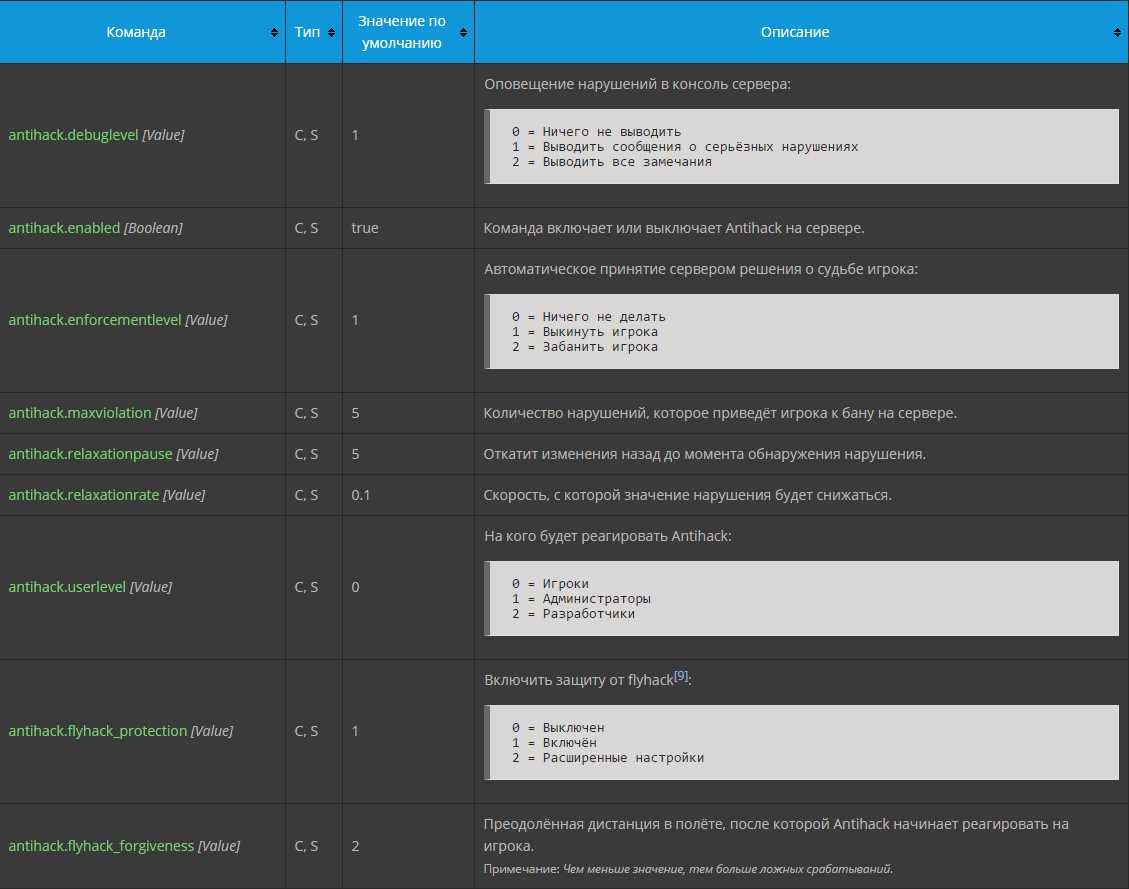Click 'На кого будет реагировать Antihack' text
The height and width of the screenshot is (889, 1129).
tap(608, 536)
